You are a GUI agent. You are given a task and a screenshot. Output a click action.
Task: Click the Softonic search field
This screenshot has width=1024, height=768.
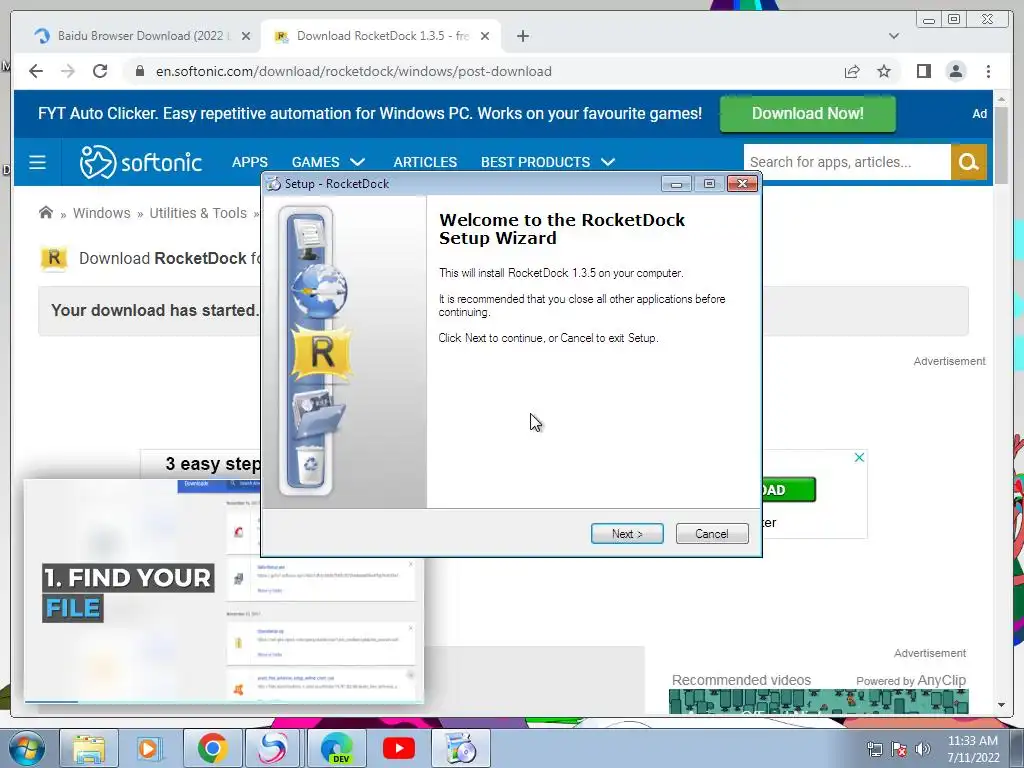click(x=847, y=162)
